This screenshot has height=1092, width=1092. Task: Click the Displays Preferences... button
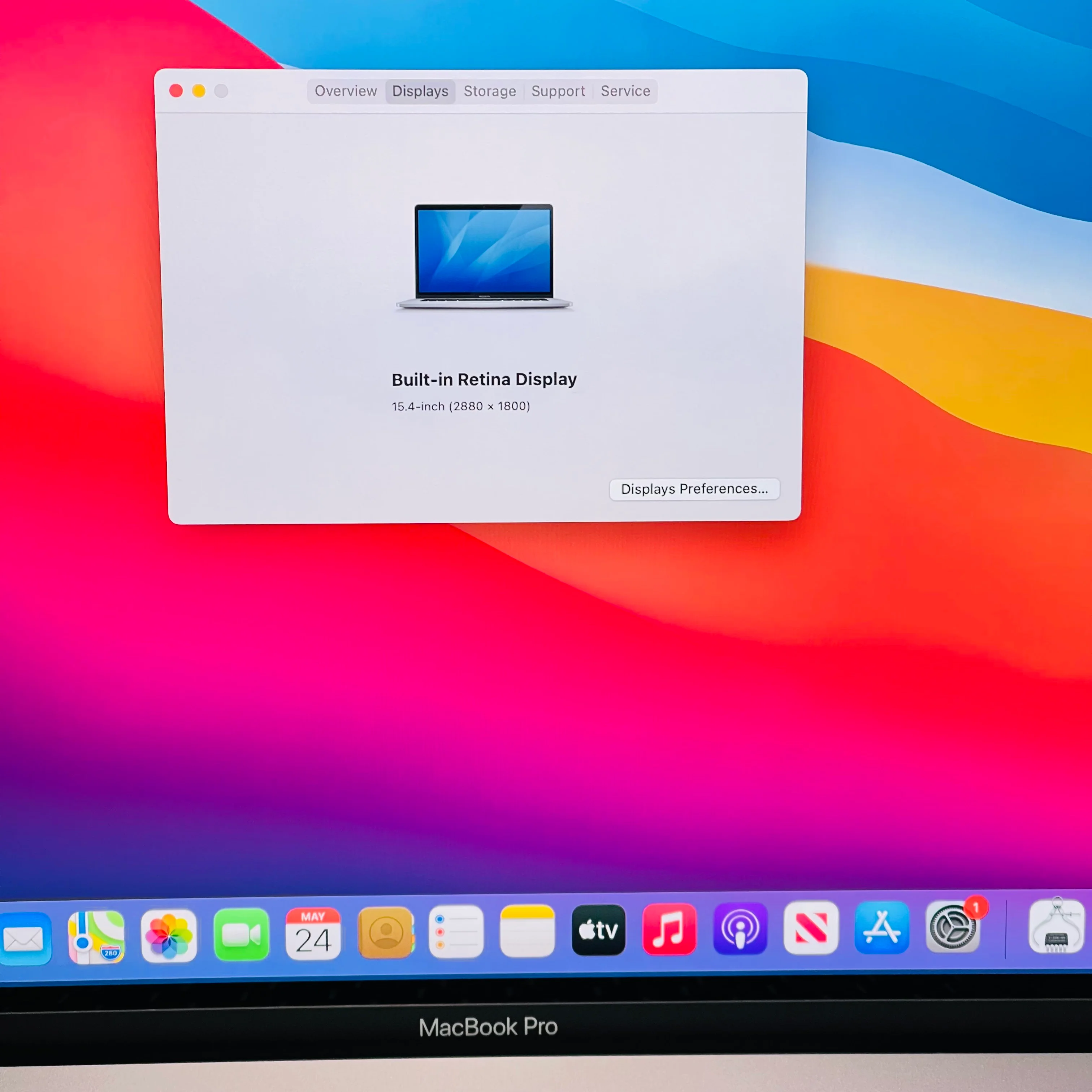pyautogui.click(x=695, y=489)
